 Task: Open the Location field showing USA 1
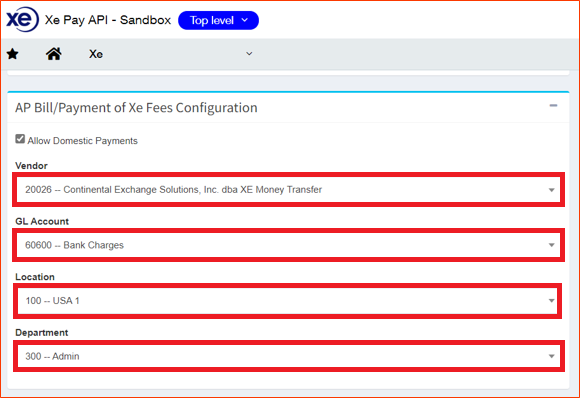click(x=288, y=301)
